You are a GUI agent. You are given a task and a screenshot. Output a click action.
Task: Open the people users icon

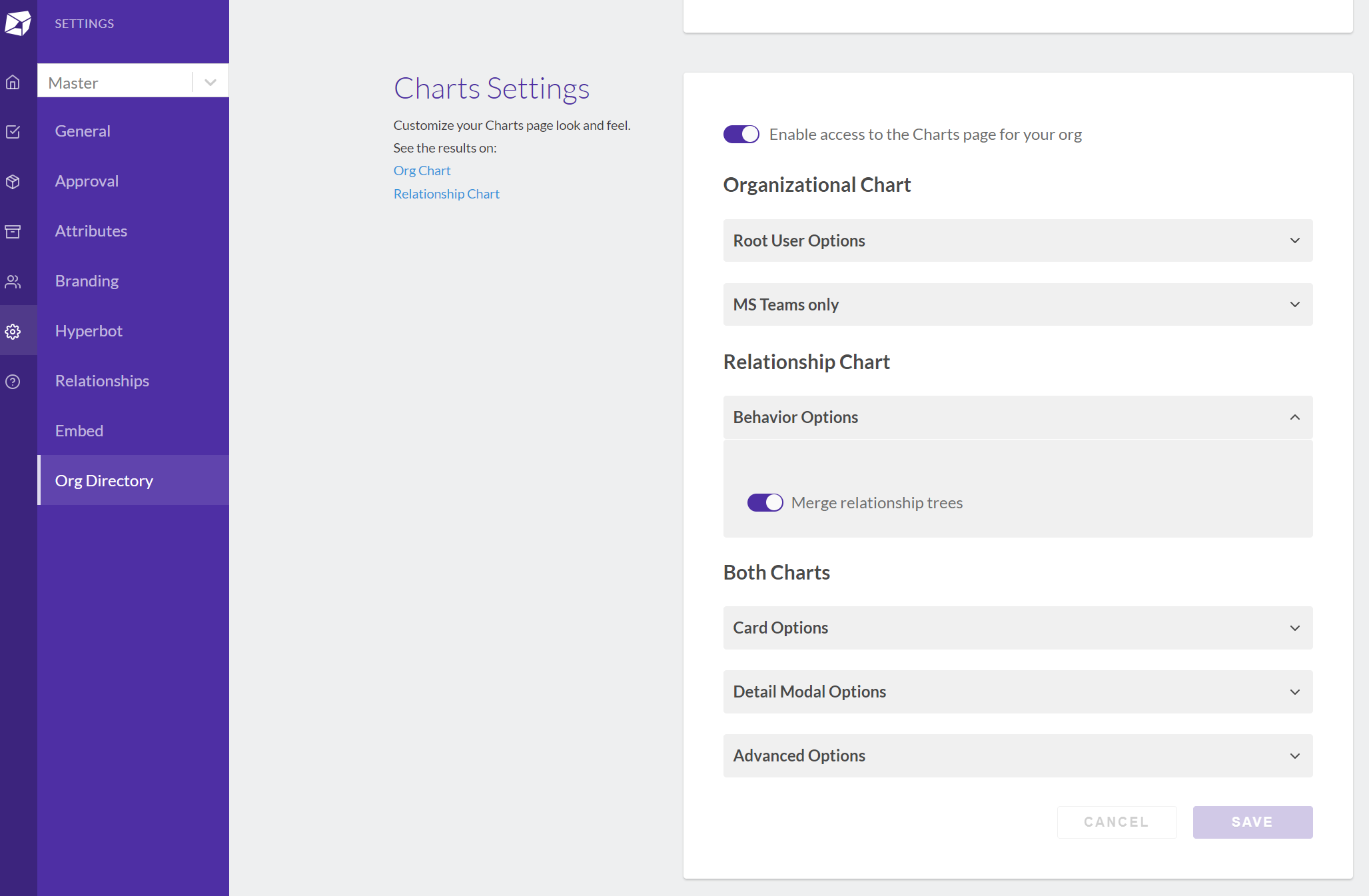pyautogui.click(x=13, y=282)
